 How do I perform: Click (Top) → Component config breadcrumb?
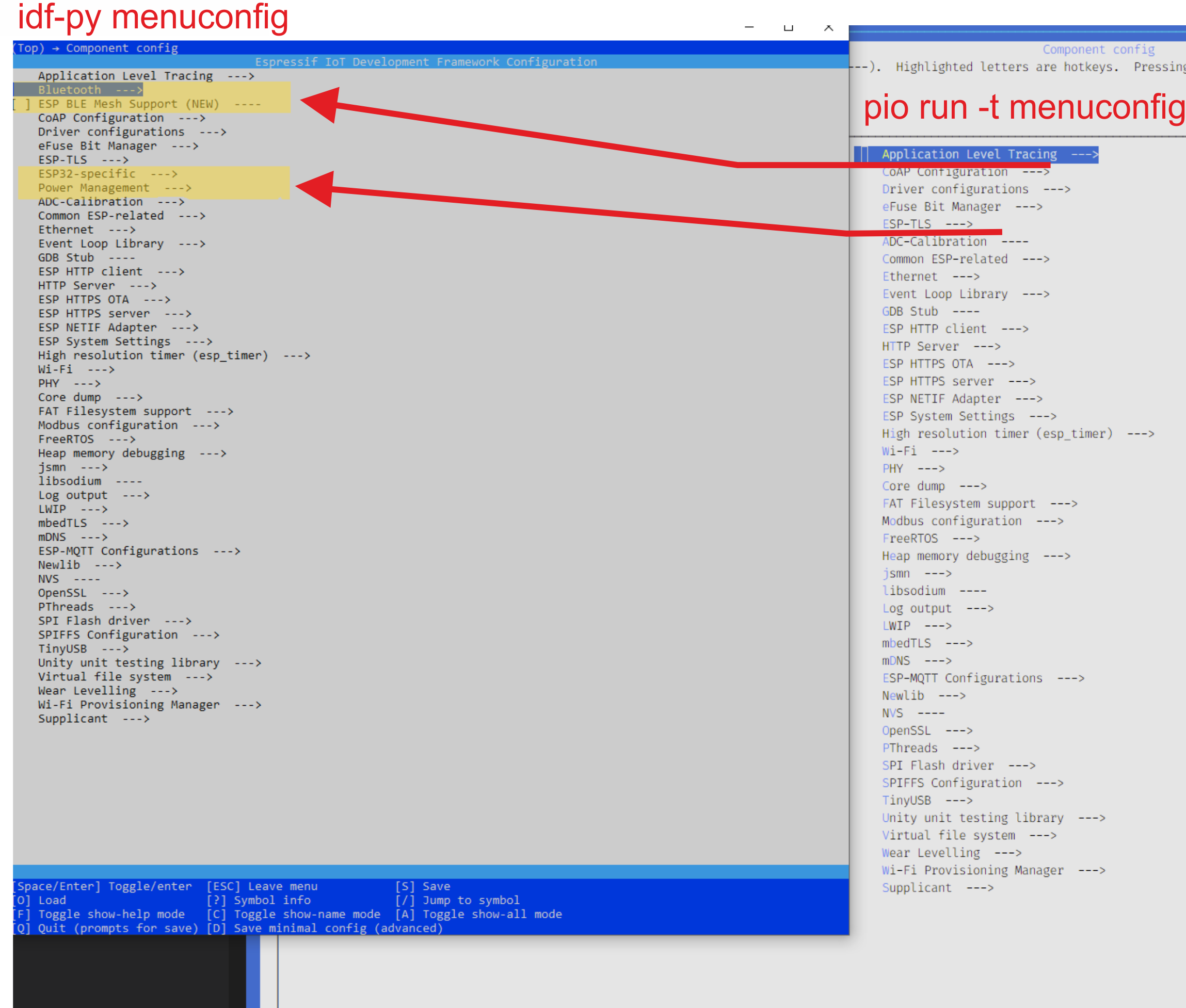(x=95, y=48)
